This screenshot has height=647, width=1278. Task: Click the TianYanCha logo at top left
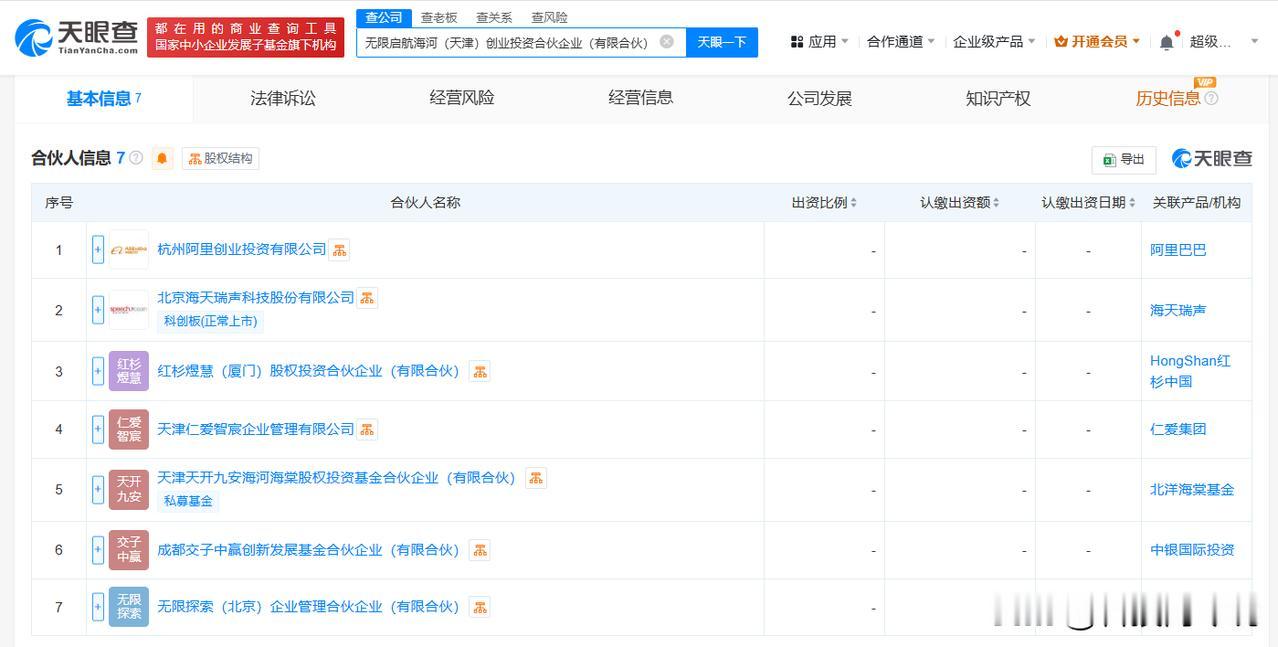77,37
